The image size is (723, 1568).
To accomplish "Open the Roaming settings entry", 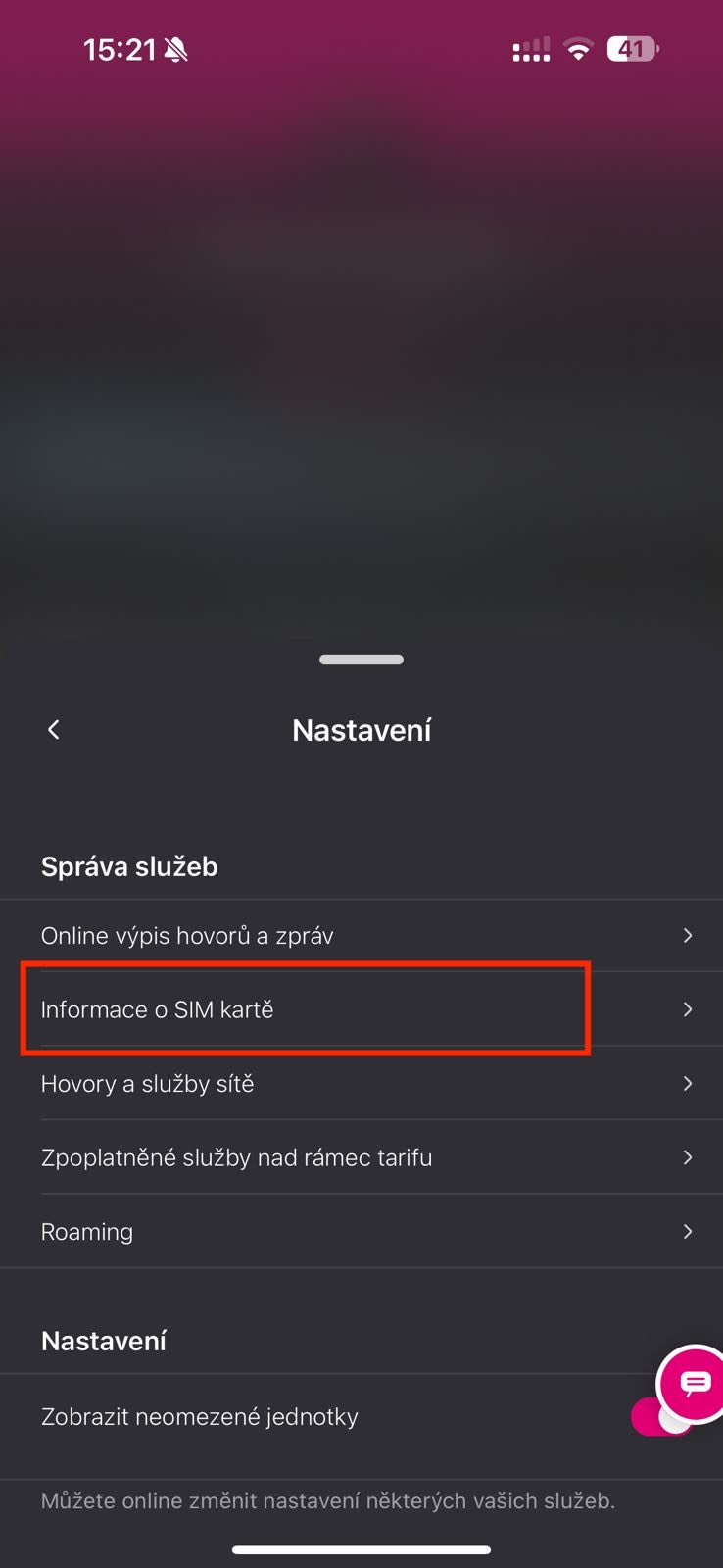I will pos(87,1232).
